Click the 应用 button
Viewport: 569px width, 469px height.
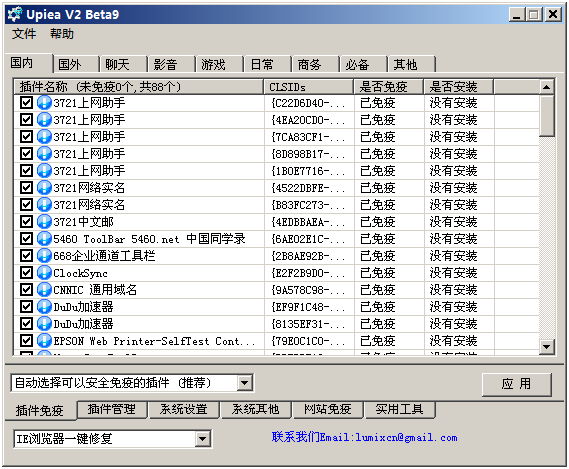click(516, 384)
